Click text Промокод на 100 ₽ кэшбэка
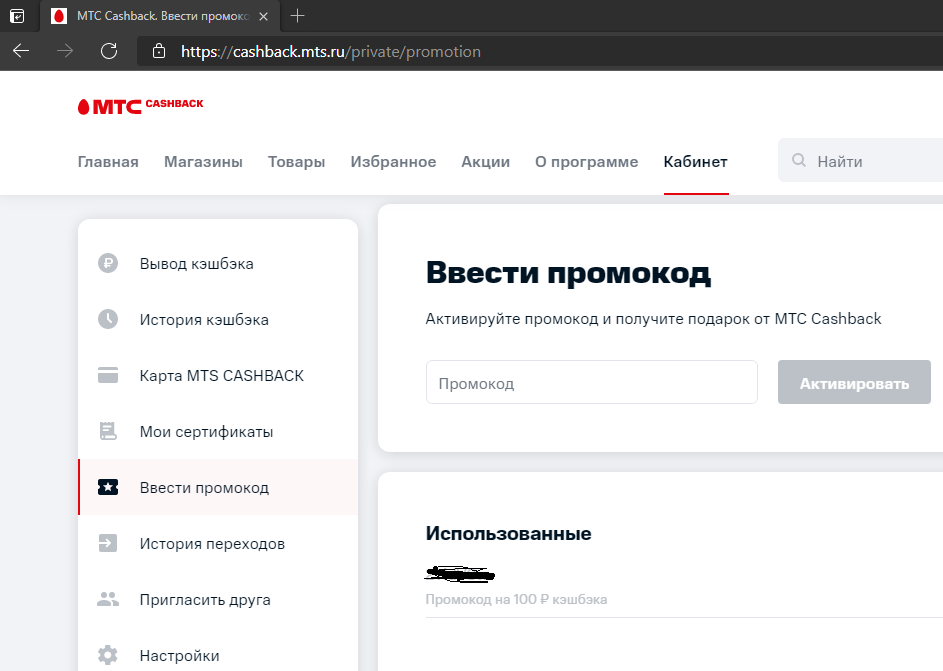The width and height of the screenshot is (943, 671). click(516, 599)
